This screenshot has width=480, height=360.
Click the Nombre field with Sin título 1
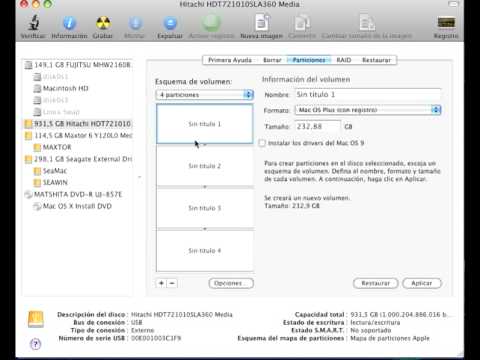pos(368,95)
